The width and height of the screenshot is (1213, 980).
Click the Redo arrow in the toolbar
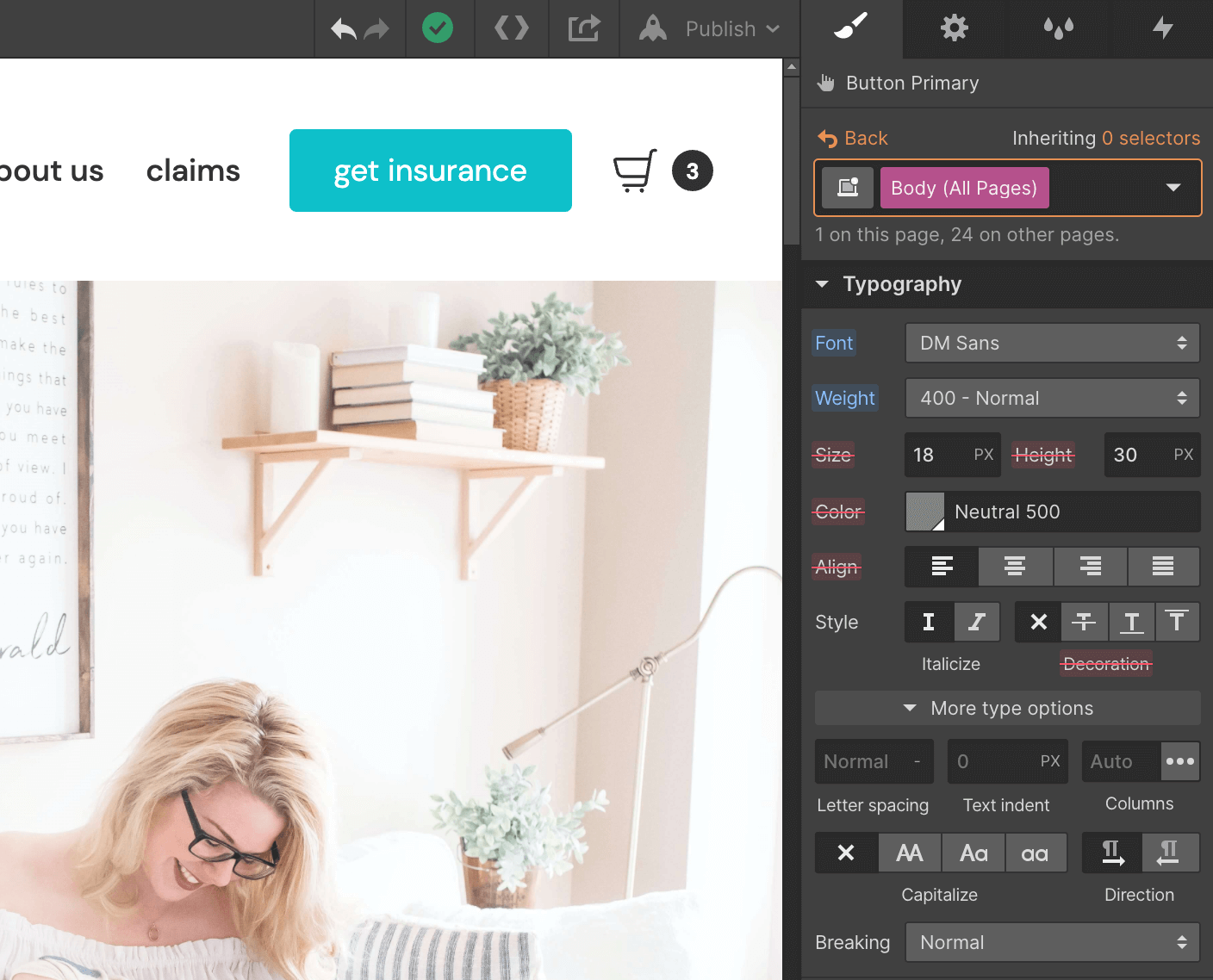pyautogui.click(x=376, y=28)
